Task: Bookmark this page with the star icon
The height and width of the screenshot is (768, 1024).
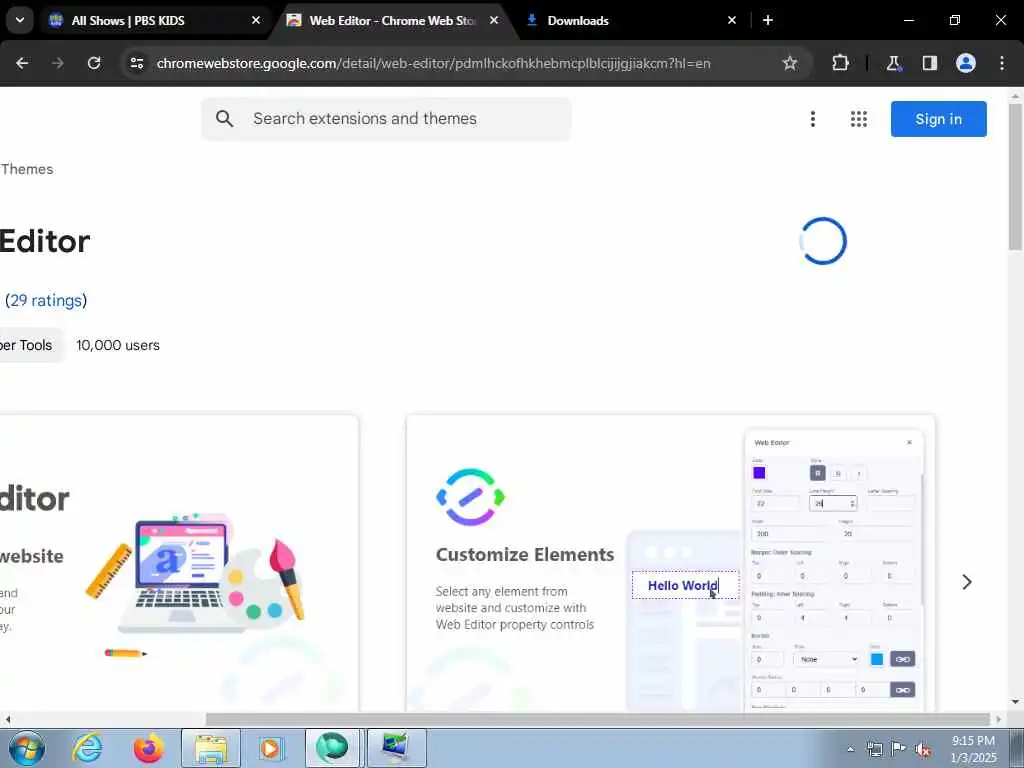Action: tap(790, 63)
